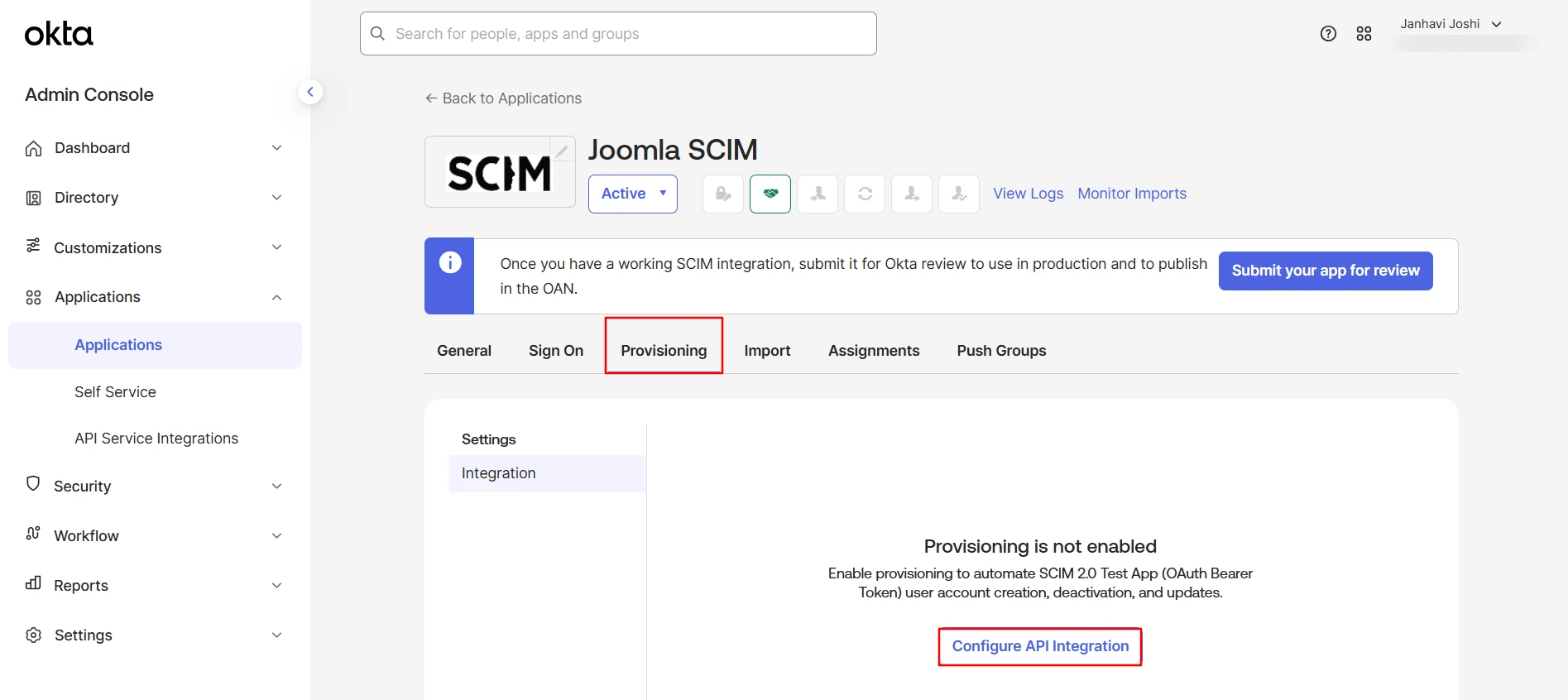Click the Okta logo

[x=59, y=34]
